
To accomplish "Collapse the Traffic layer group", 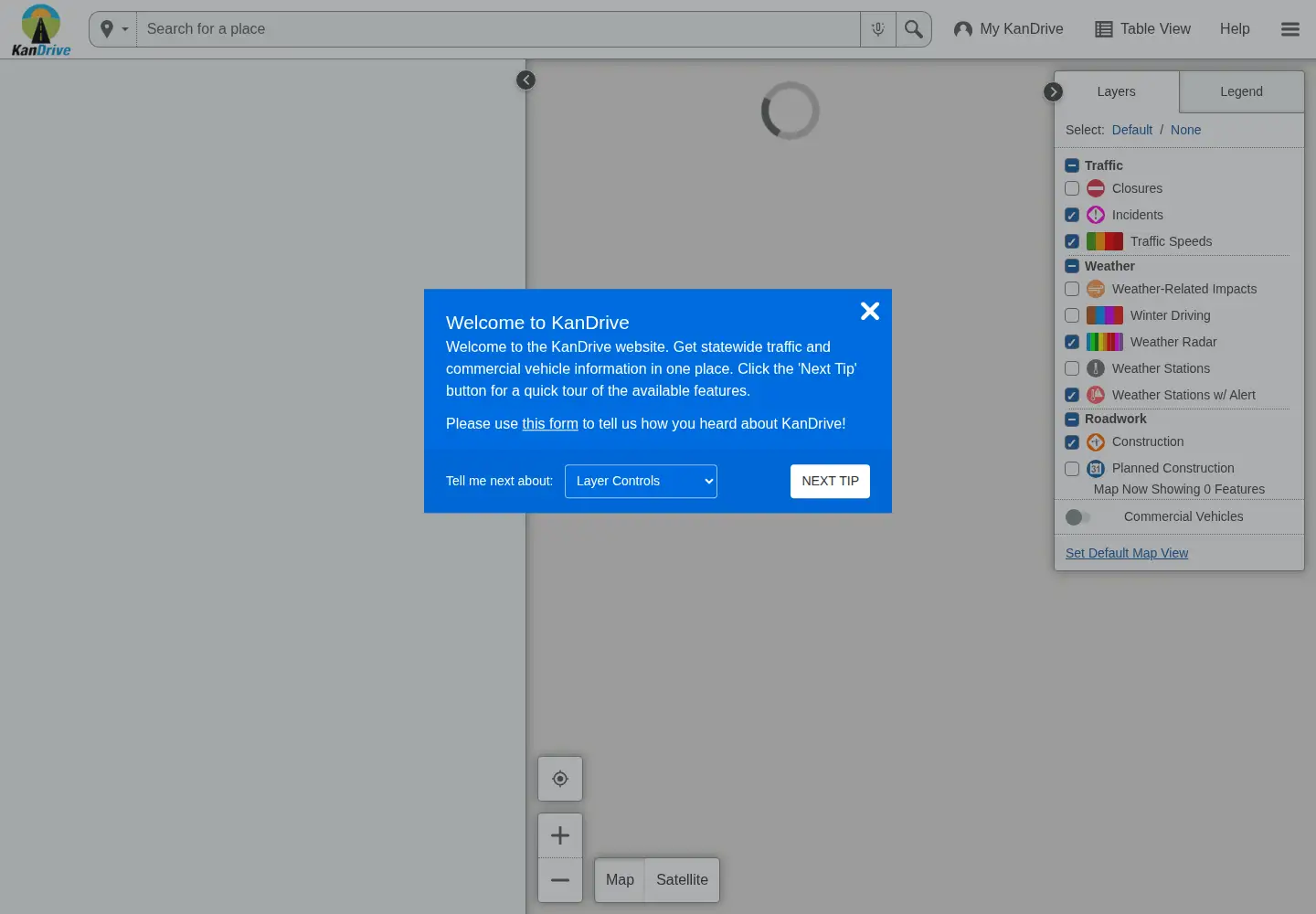I will (1072, 165).
